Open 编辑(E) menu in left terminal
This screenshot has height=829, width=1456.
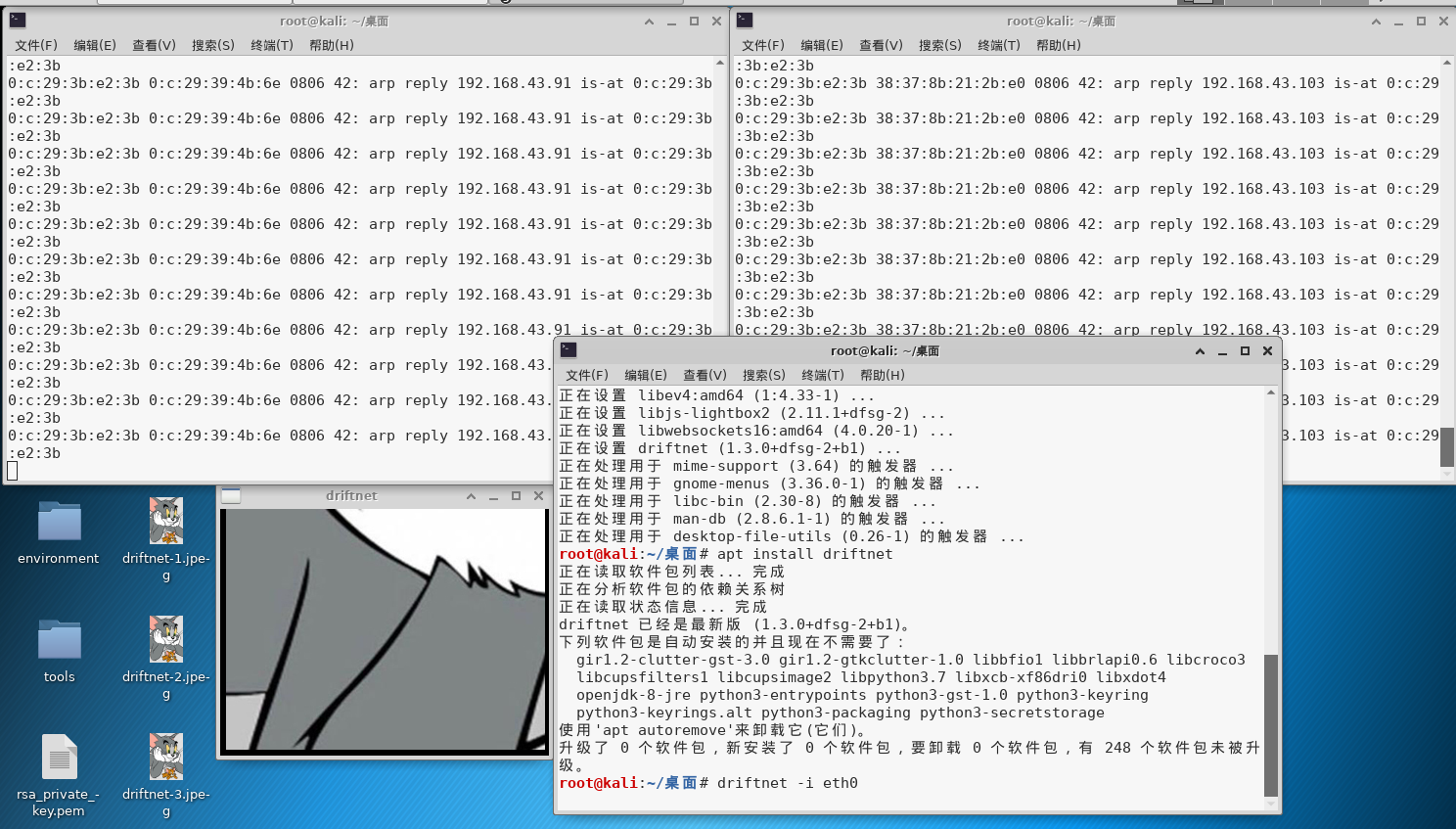tap(95, 45)
